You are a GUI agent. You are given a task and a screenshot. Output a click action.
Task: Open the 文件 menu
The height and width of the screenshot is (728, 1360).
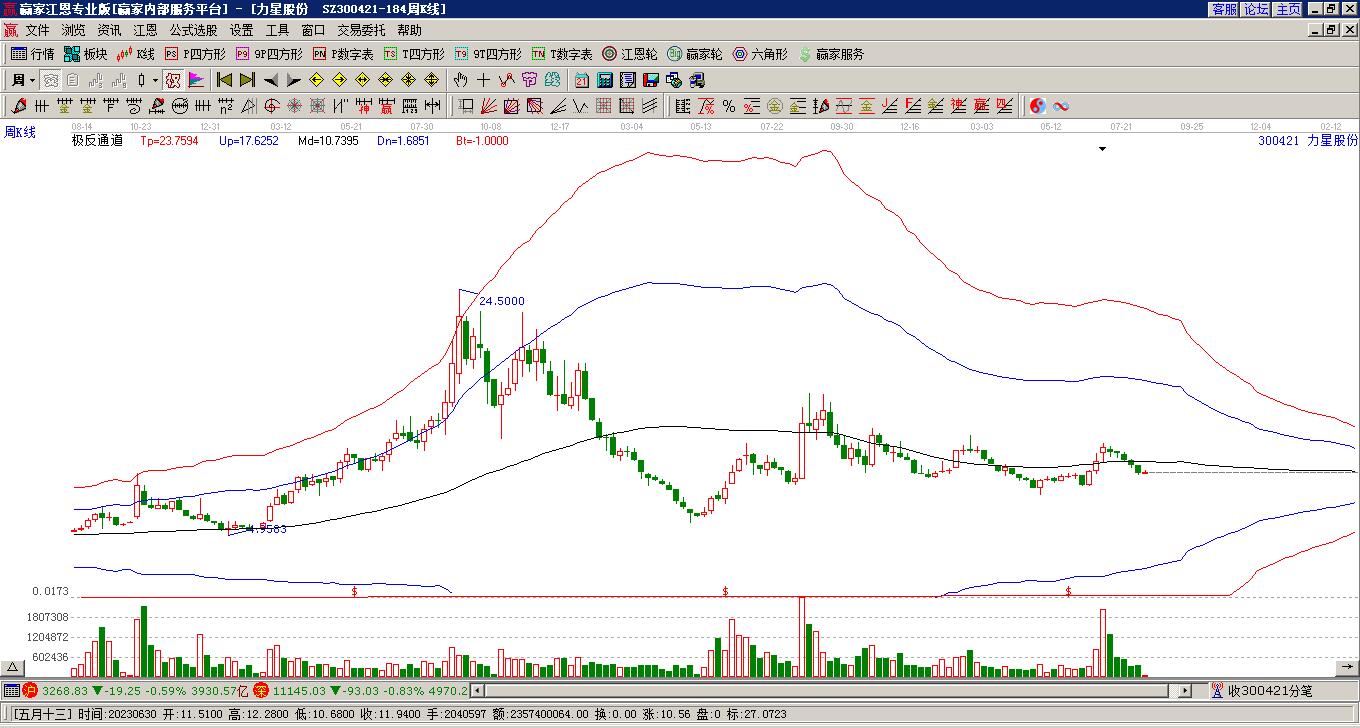[37, 30]
